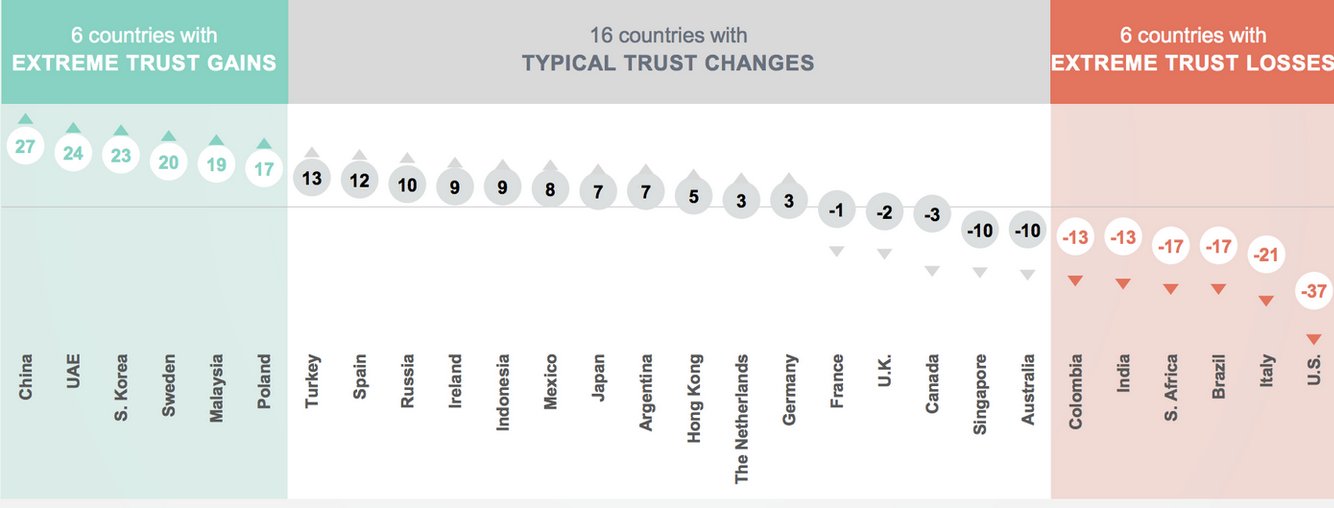The height and width of the screenshot is (508, 1334).
Task: Click the Hong Kong 5 bubble
Action: tap(694, 195)
